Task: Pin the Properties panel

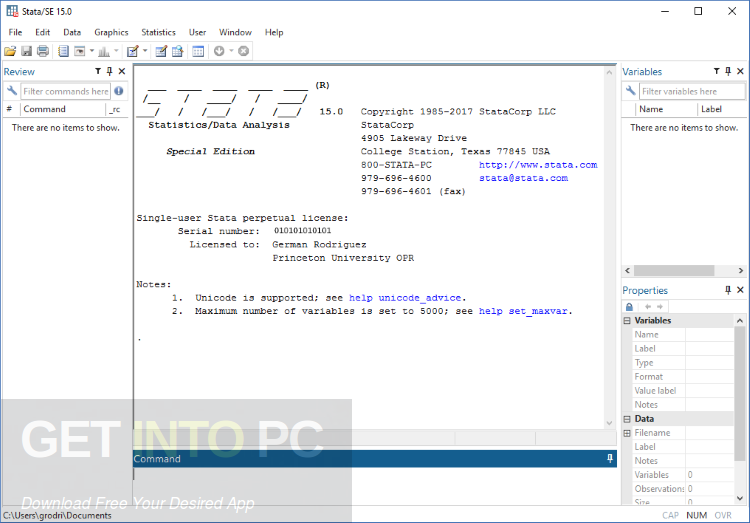Action: [x=728, y=290]
